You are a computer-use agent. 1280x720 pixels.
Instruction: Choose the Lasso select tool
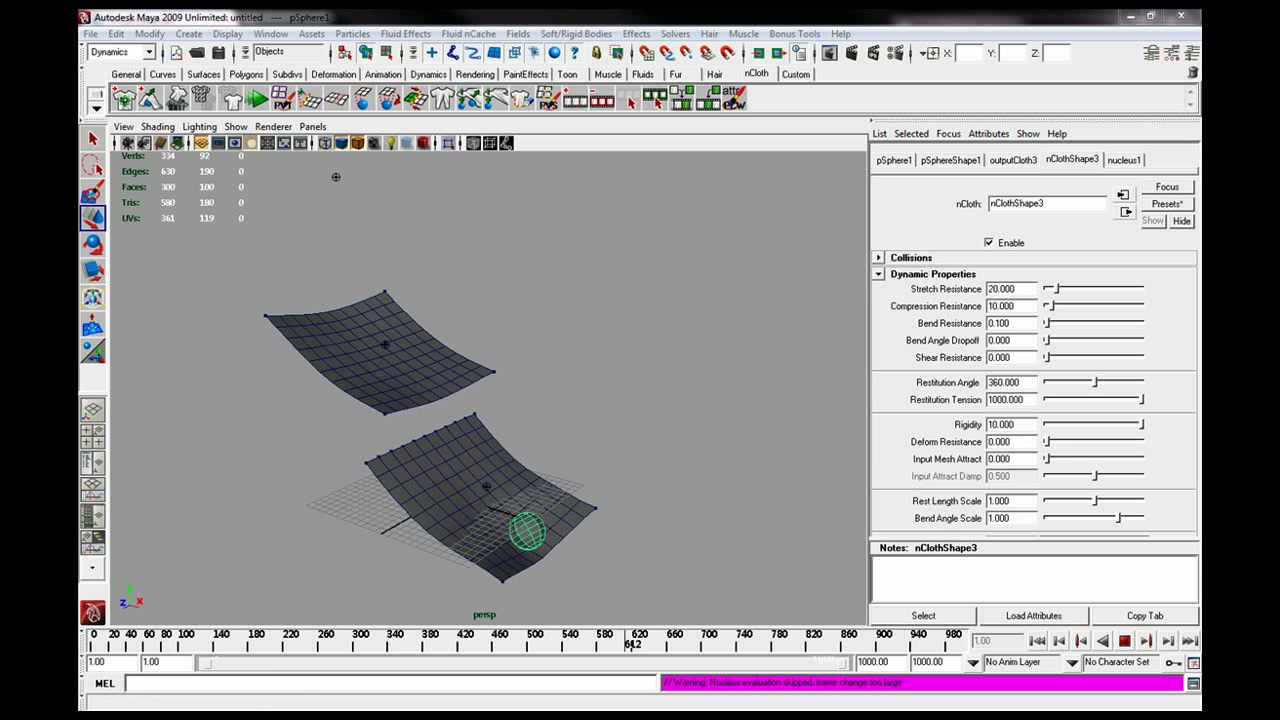93,166
